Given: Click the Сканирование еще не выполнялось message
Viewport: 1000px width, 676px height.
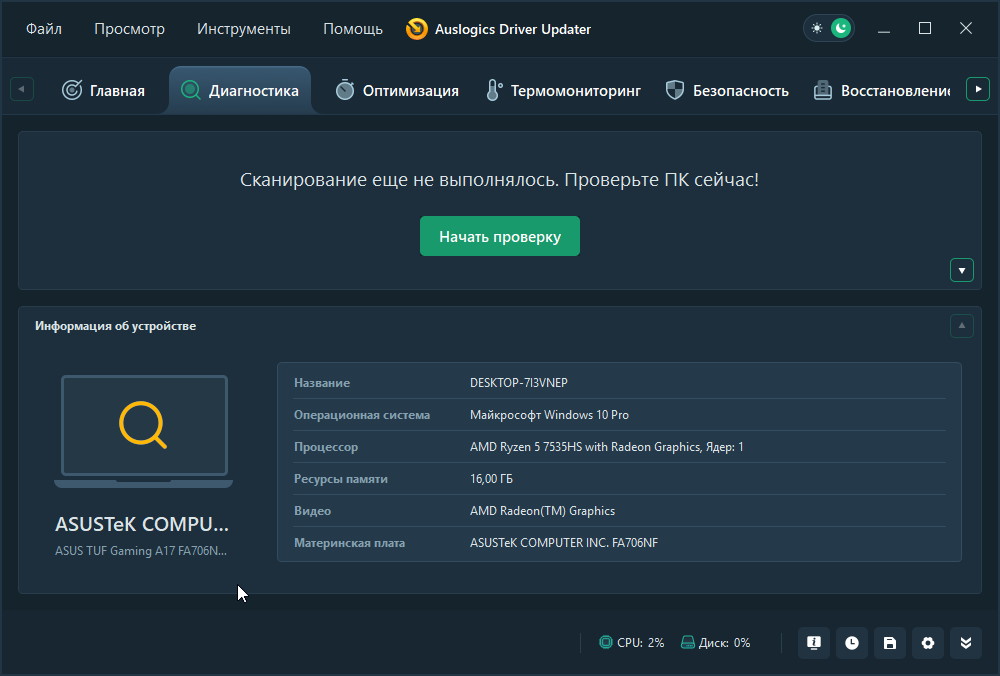Looking at the screenshot, I should [x=499, y=180].
